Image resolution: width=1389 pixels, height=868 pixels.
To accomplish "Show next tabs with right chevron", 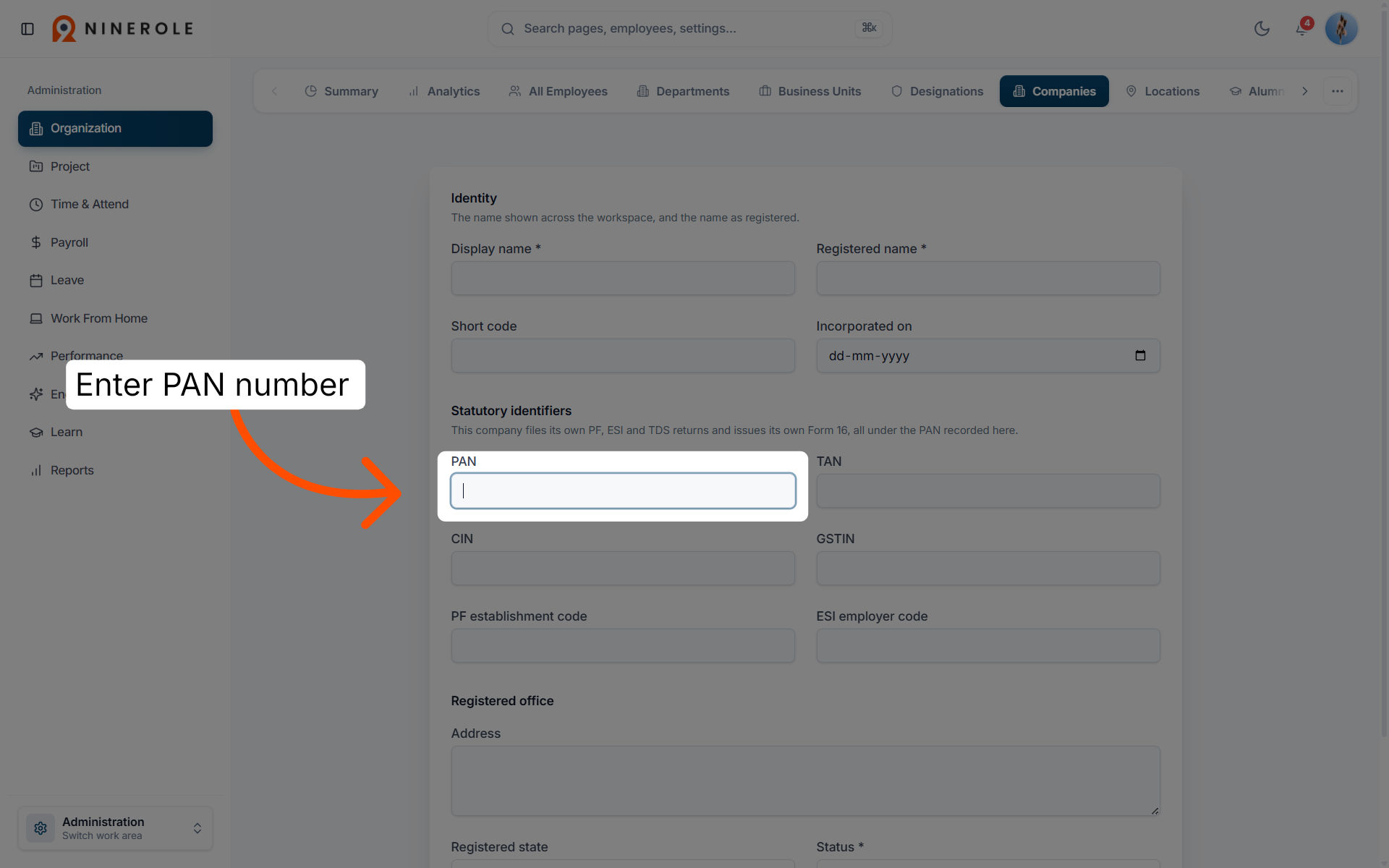I will tap(1304, 91).
